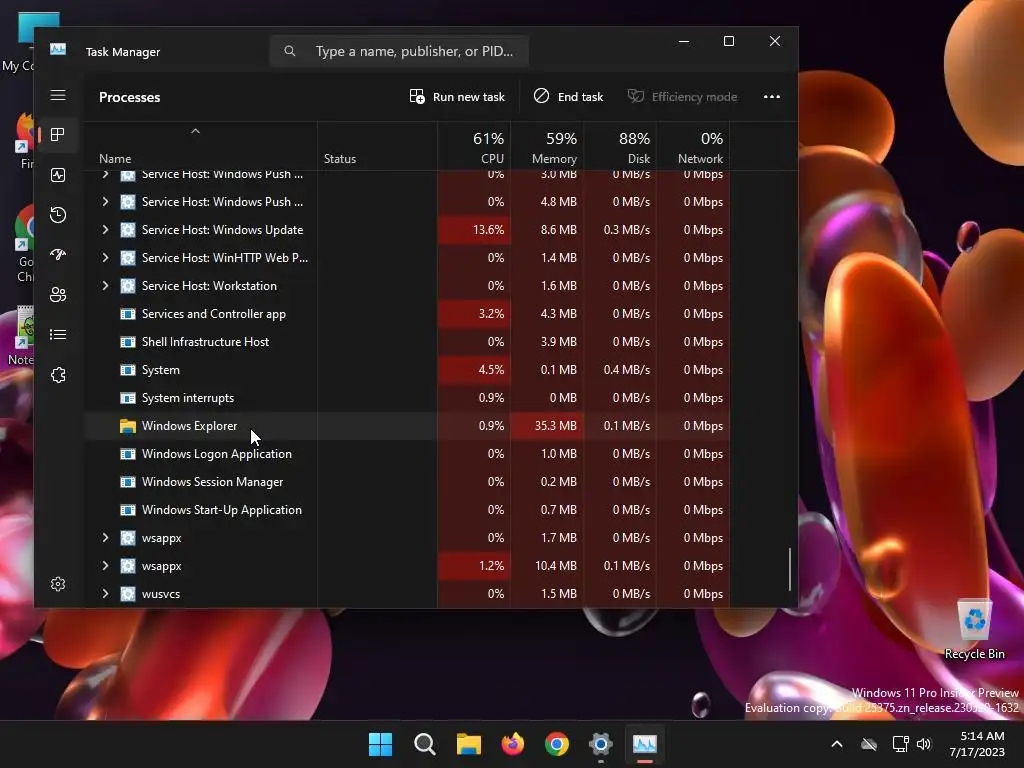
Task: Sort by the CPU column
Action: (x=474, y=148)
